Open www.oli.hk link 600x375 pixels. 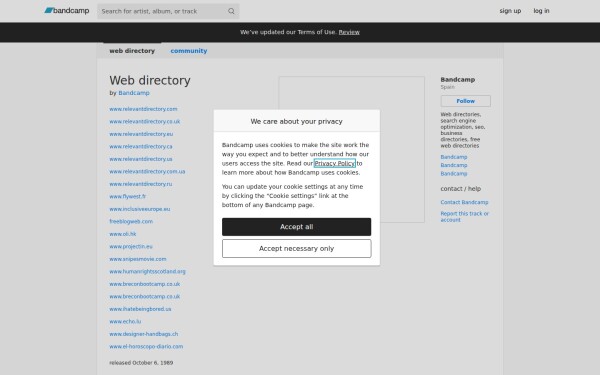[122, 234]
